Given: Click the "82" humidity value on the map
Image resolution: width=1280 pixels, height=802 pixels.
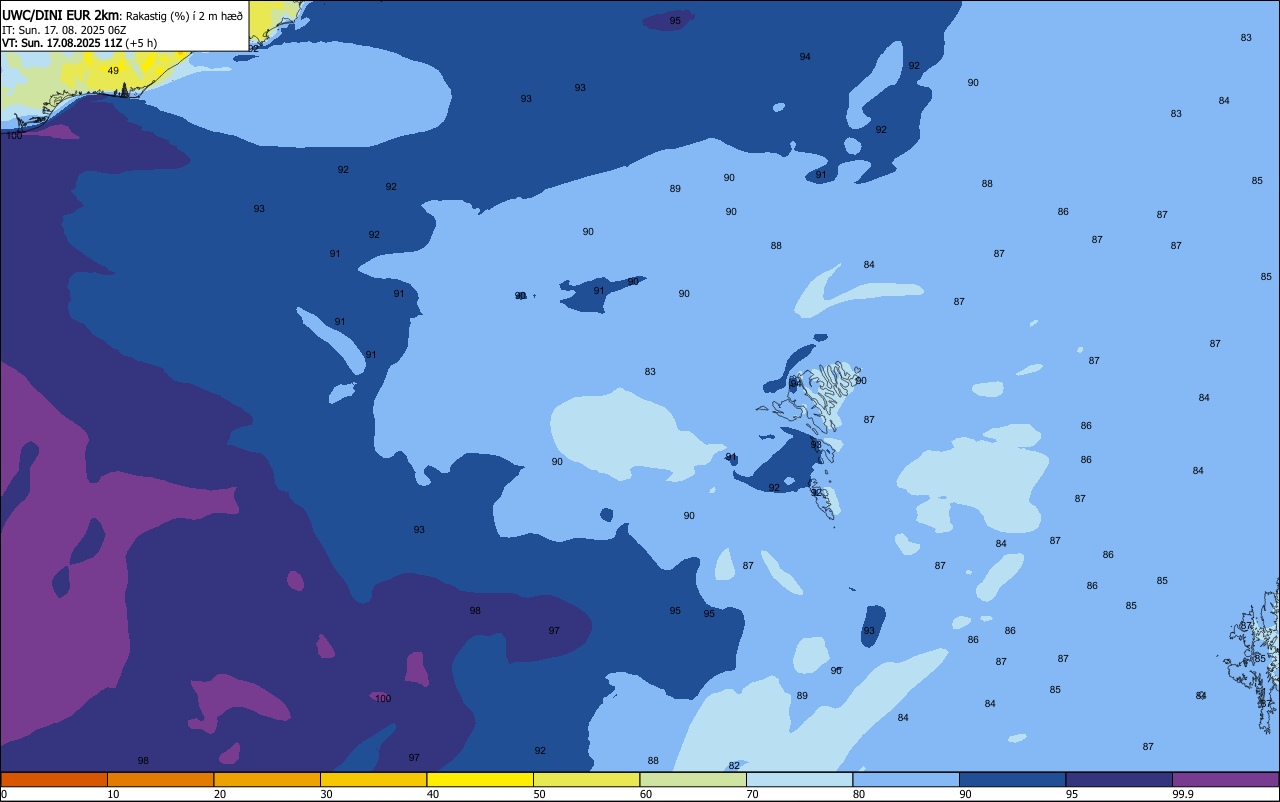Looking at the screenshot, I should [734, 766].
